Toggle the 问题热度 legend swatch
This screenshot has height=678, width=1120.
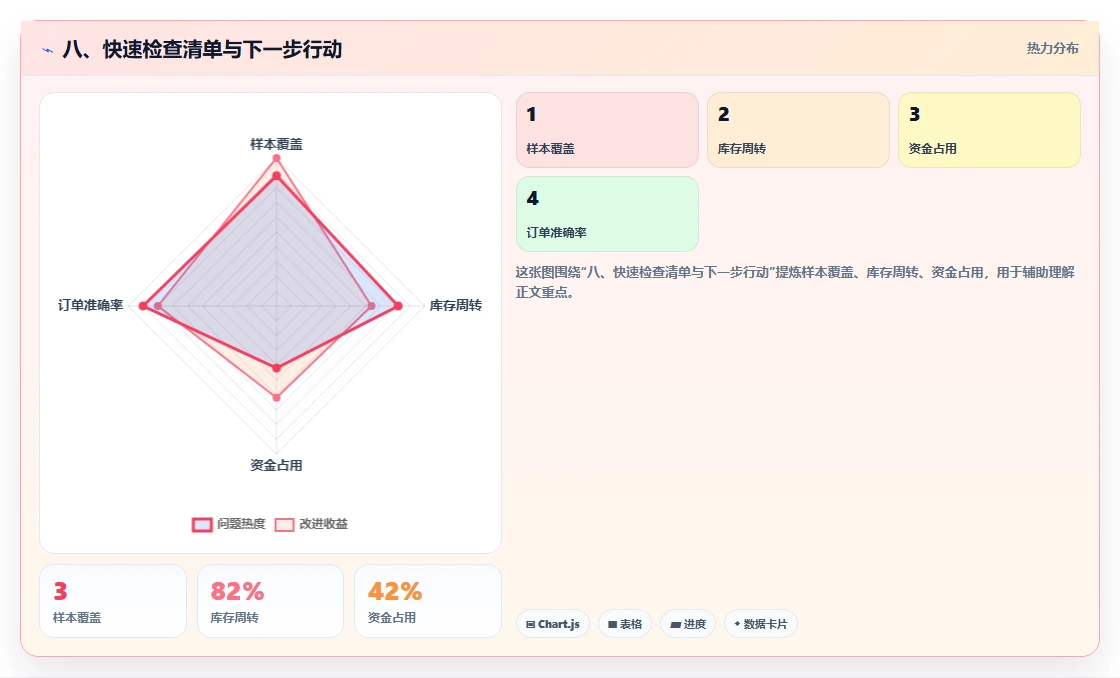(x=202, y=524)
